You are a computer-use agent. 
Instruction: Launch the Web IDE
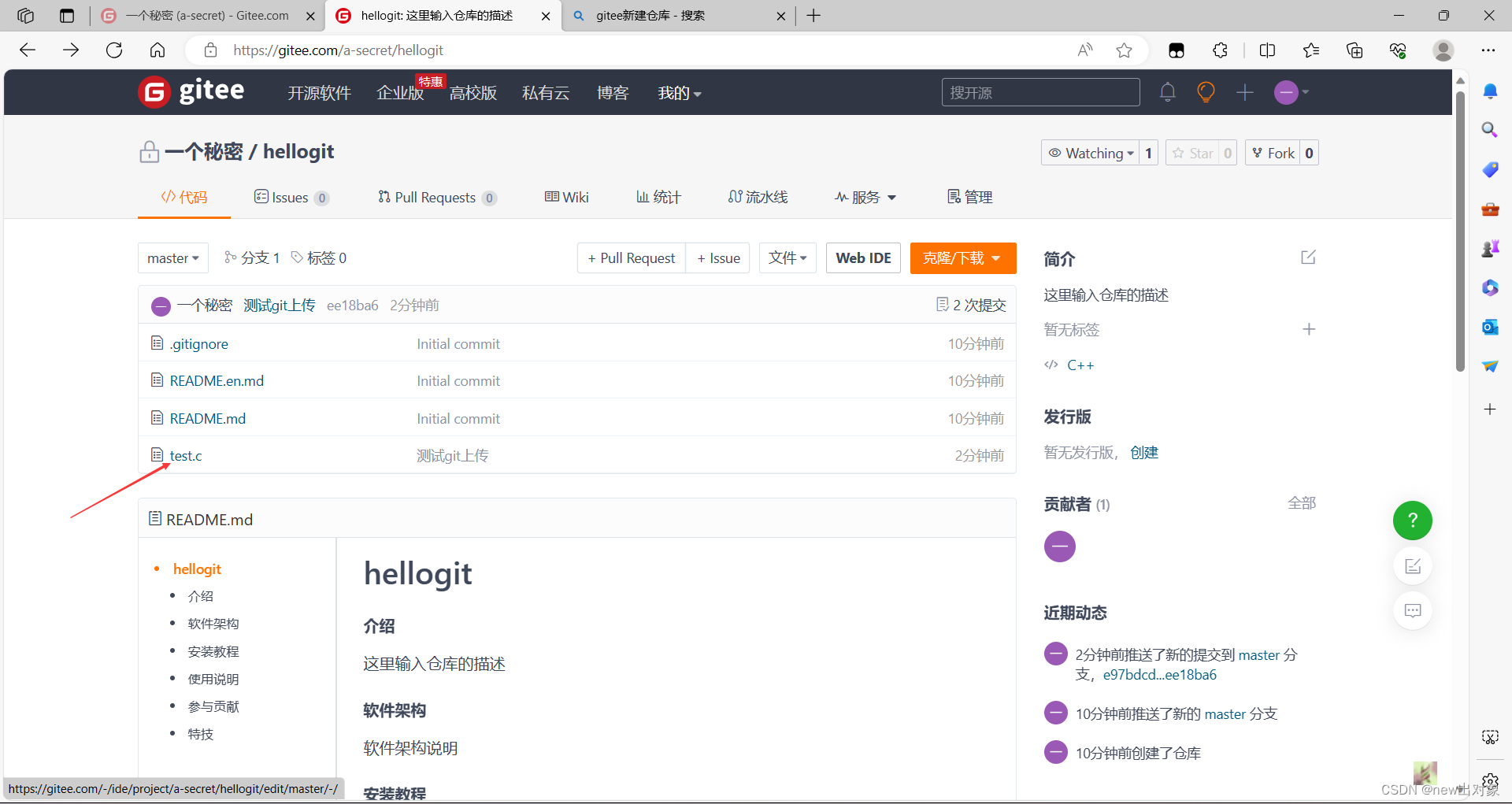click(x=862, y=258)
